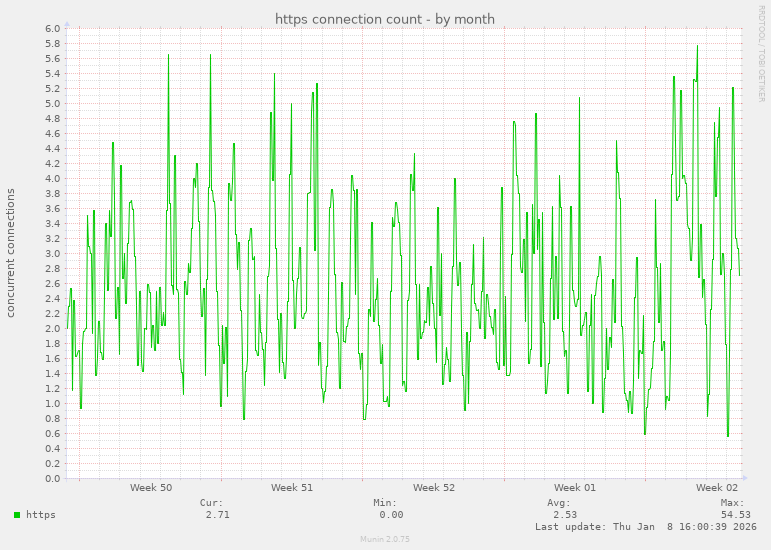Click the 'Min:' column header

(x=385, y=503)
